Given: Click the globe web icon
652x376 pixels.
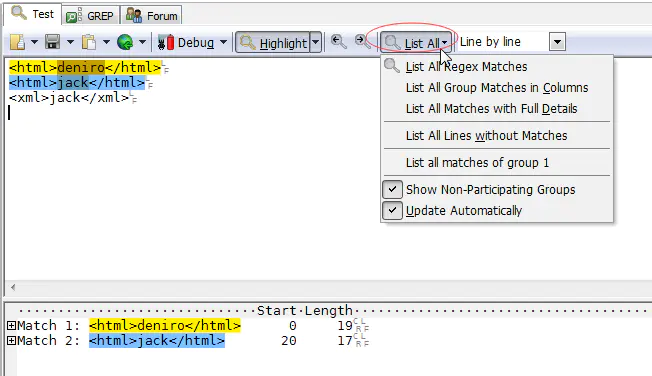Looking at the screenshot, I should click(x=125, y=42).
